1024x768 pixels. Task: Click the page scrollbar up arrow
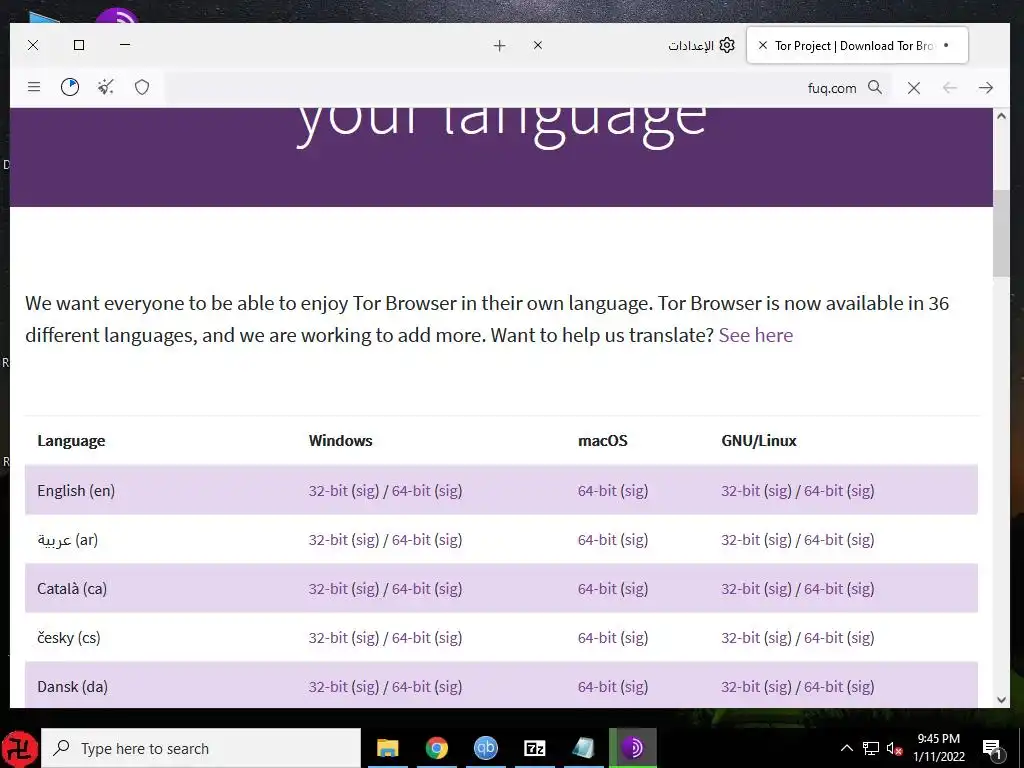click(1001, 116)
